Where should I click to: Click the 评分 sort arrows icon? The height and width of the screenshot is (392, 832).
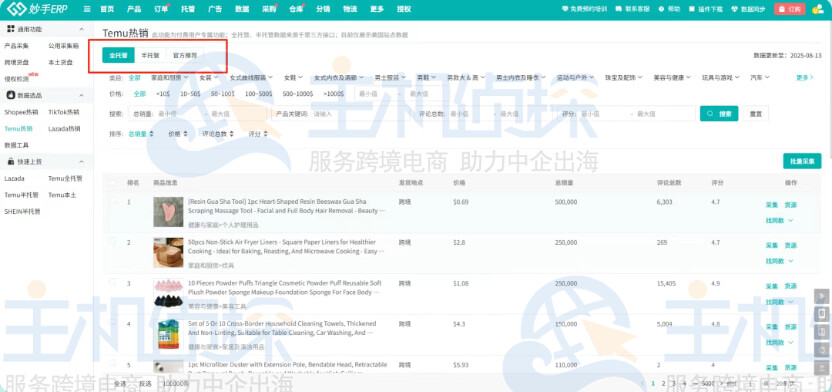point(265,134)
